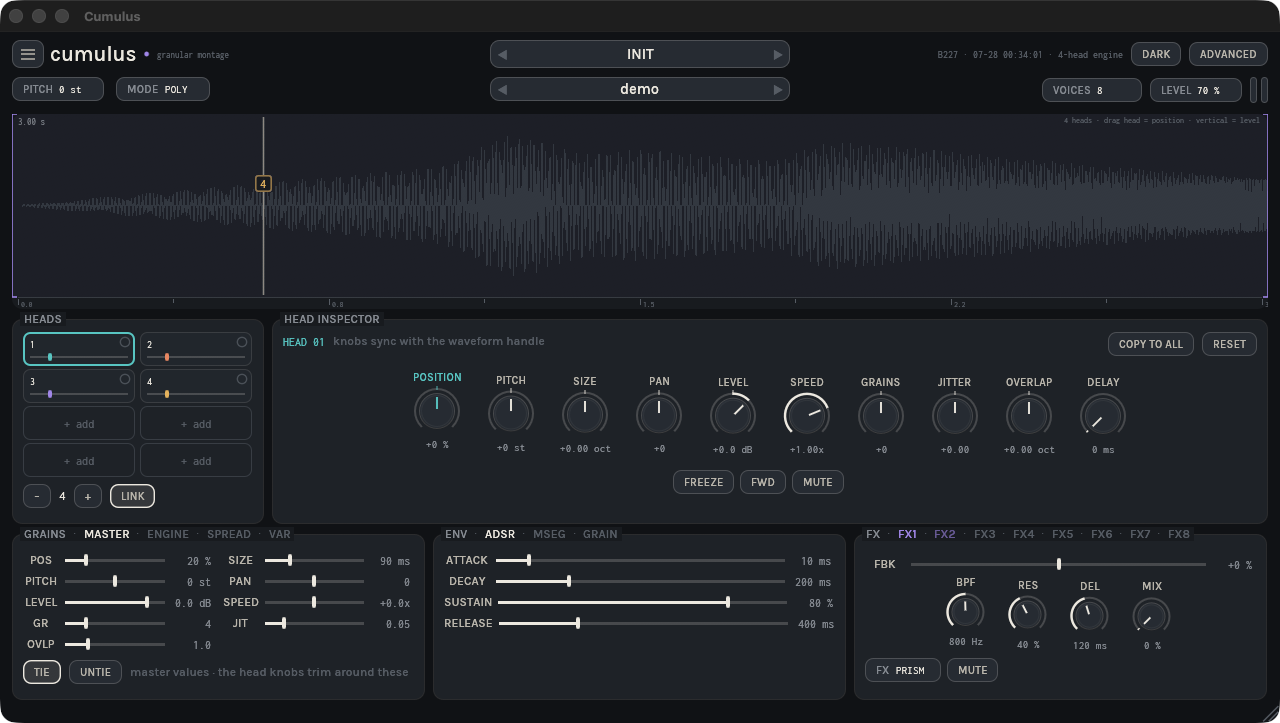
Task: Click the DARK theme button
Action: point(1156,54)
